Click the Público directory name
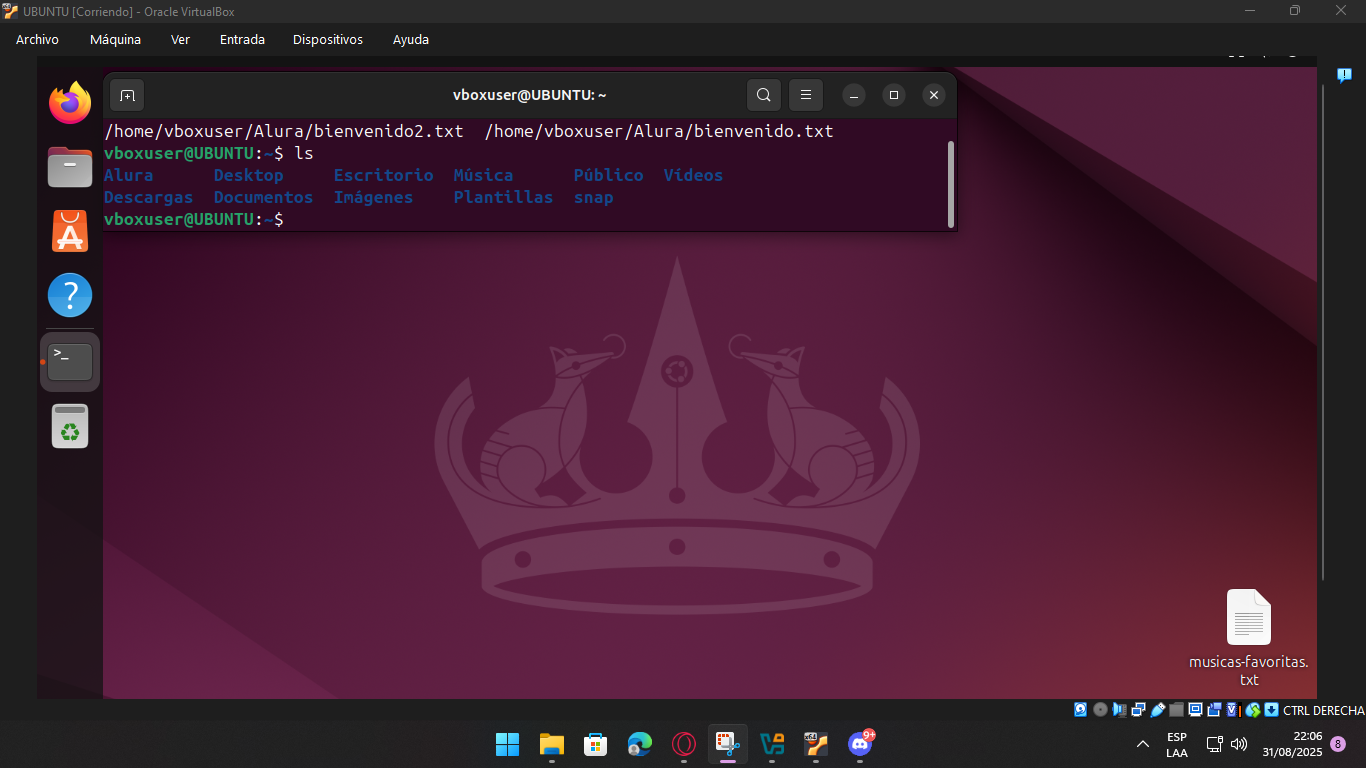This screenshot has width=1366, height=768. click(x=609, y=175)
